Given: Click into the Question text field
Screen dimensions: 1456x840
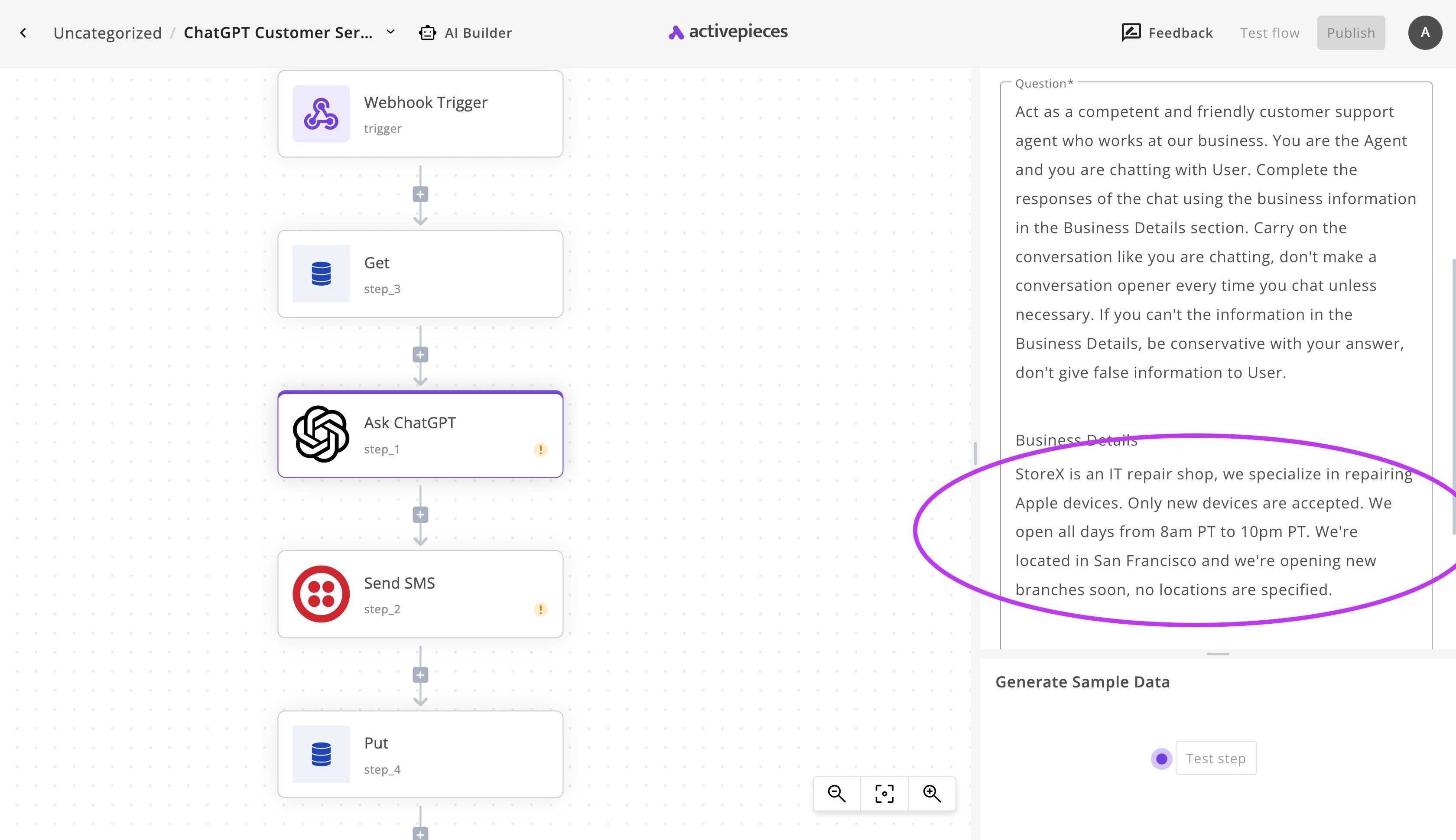Looking at the screenshot, I should [1215, 365].
